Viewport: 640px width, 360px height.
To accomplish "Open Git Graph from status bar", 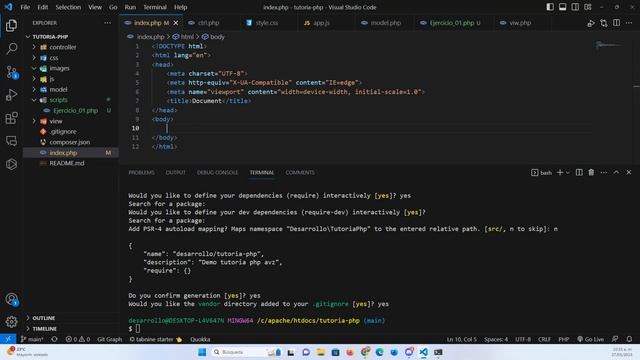I will tap(109, 339).
